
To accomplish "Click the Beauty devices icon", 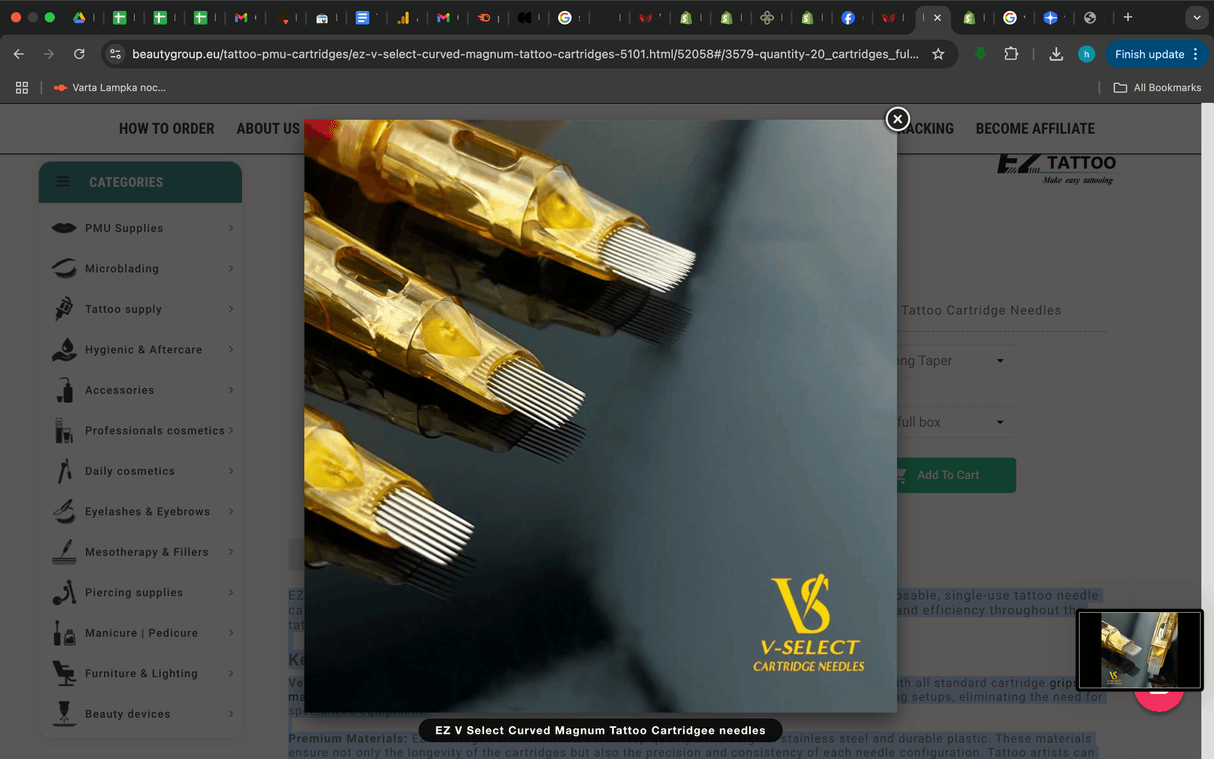I will coord(62,713).
